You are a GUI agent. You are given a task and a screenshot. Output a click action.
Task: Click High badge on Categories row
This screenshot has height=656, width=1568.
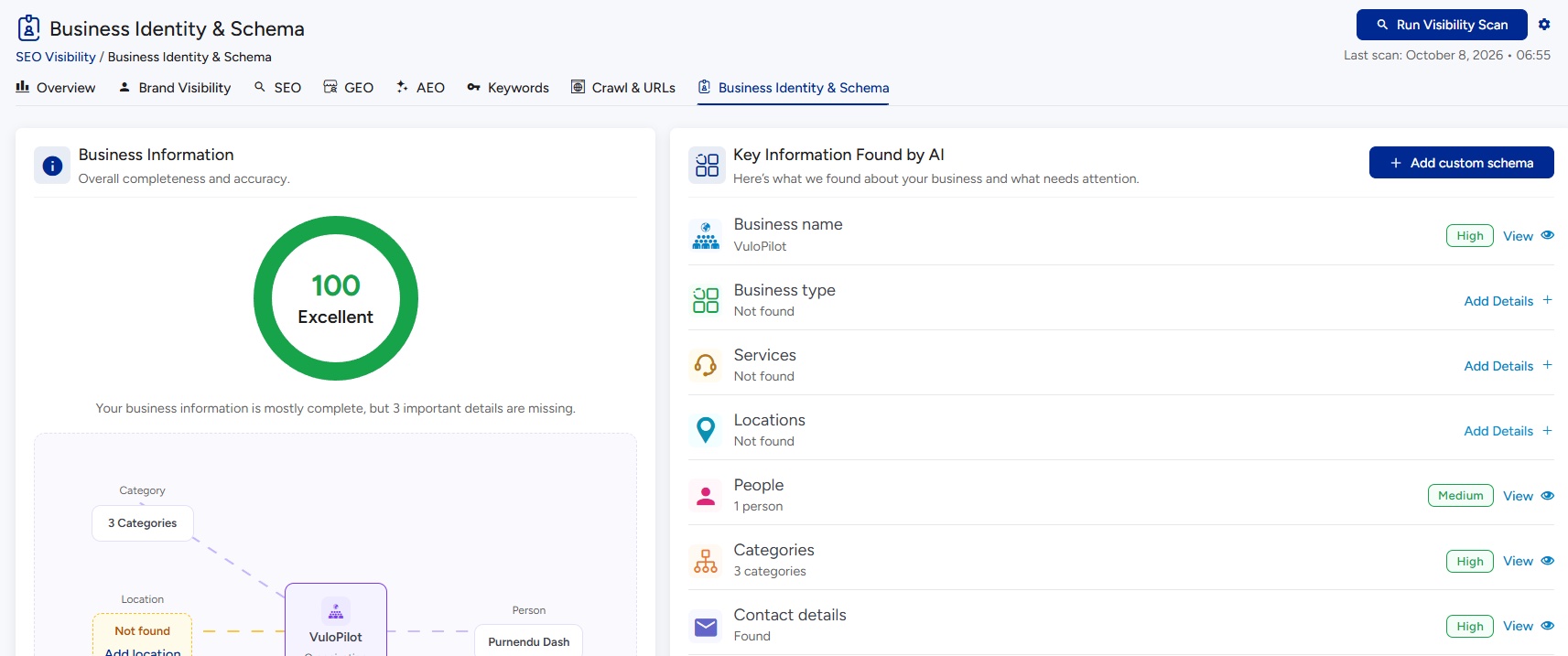tap(1470, 561)
